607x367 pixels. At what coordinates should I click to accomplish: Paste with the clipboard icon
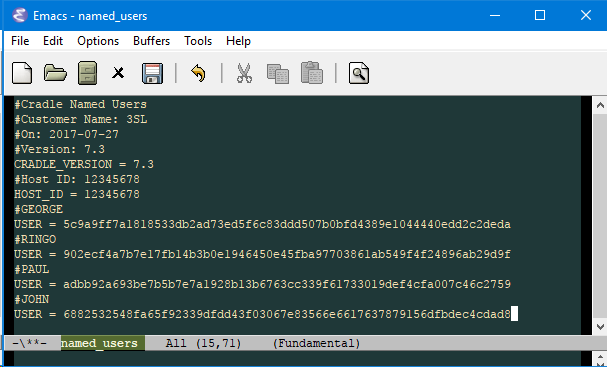[312, 72]
